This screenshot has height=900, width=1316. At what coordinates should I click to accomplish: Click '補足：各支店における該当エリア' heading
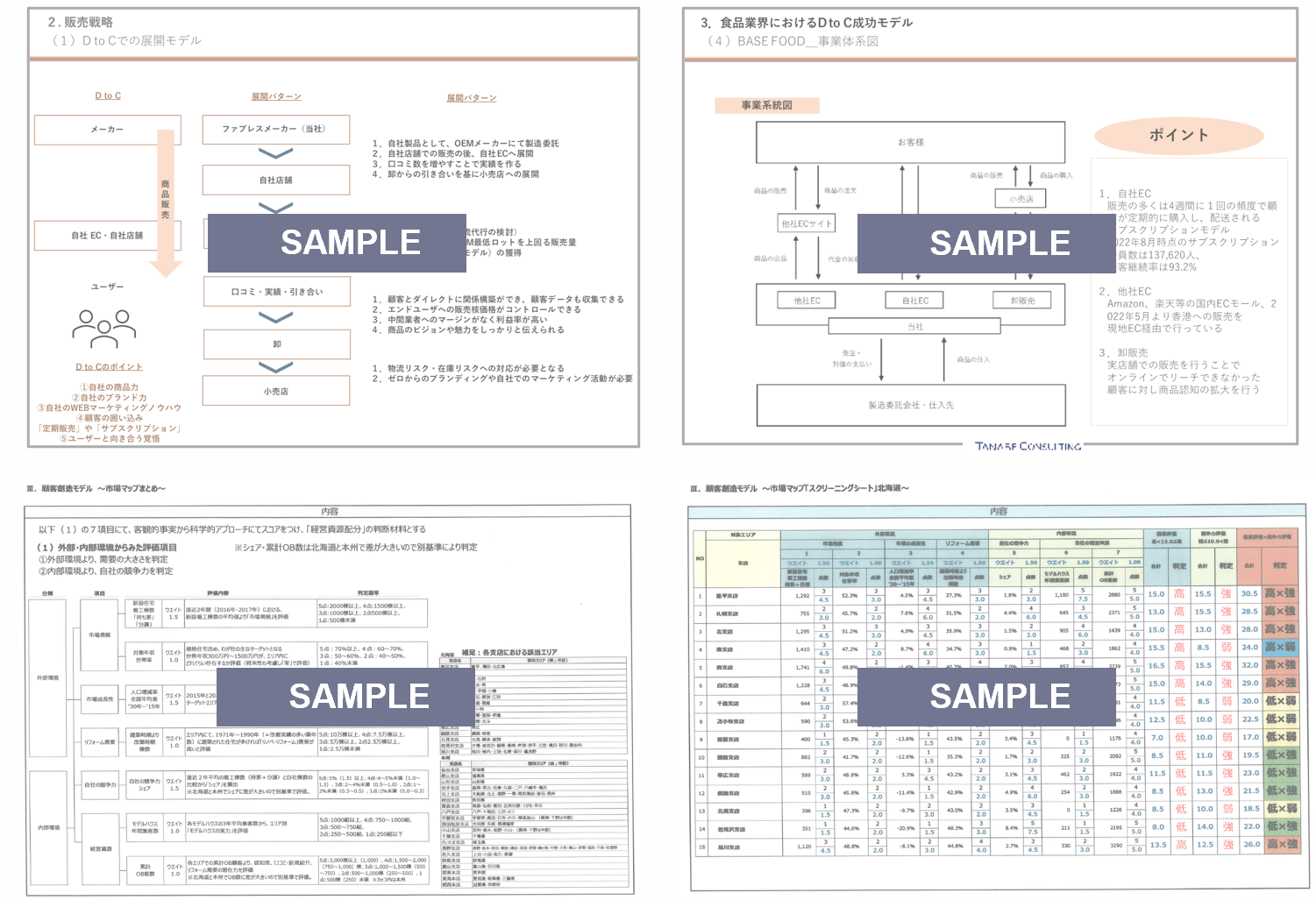point(509,653)
